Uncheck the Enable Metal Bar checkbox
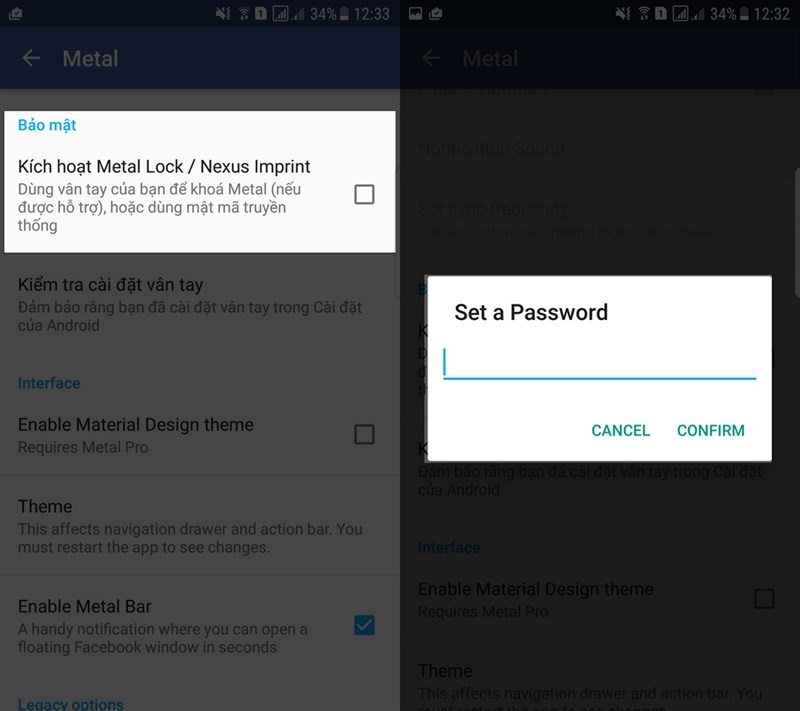This screenshot has height=711, width=800. (x=364, y=625)
